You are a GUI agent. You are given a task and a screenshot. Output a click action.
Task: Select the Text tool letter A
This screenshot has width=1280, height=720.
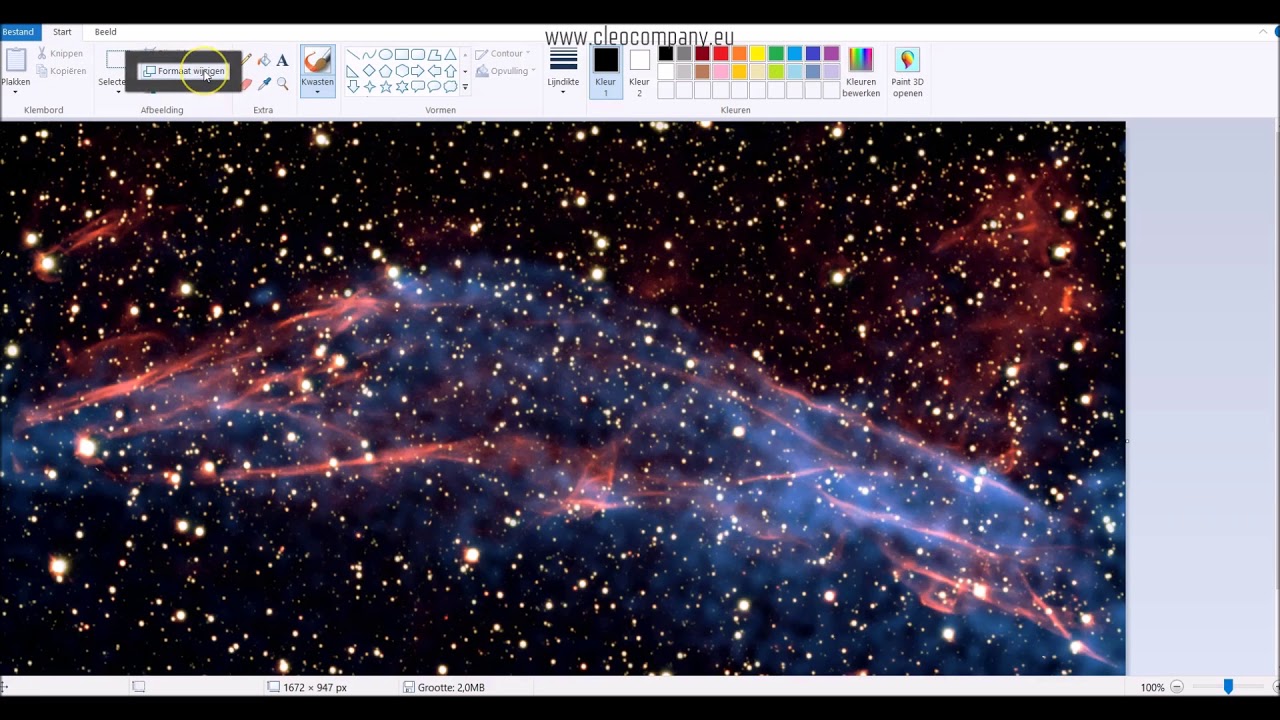282,61
